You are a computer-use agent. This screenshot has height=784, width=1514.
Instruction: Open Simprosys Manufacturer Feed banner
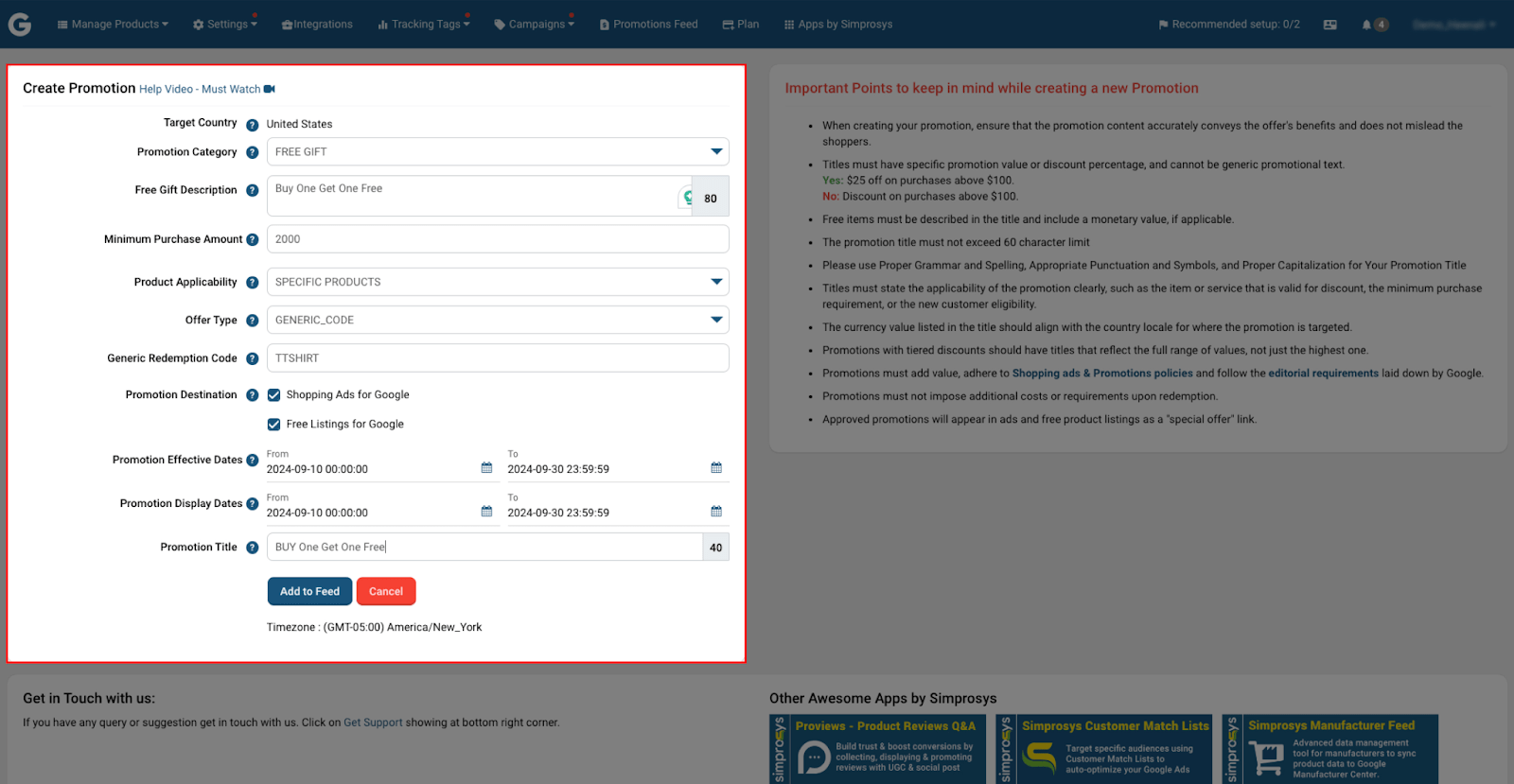[1329, 749]
